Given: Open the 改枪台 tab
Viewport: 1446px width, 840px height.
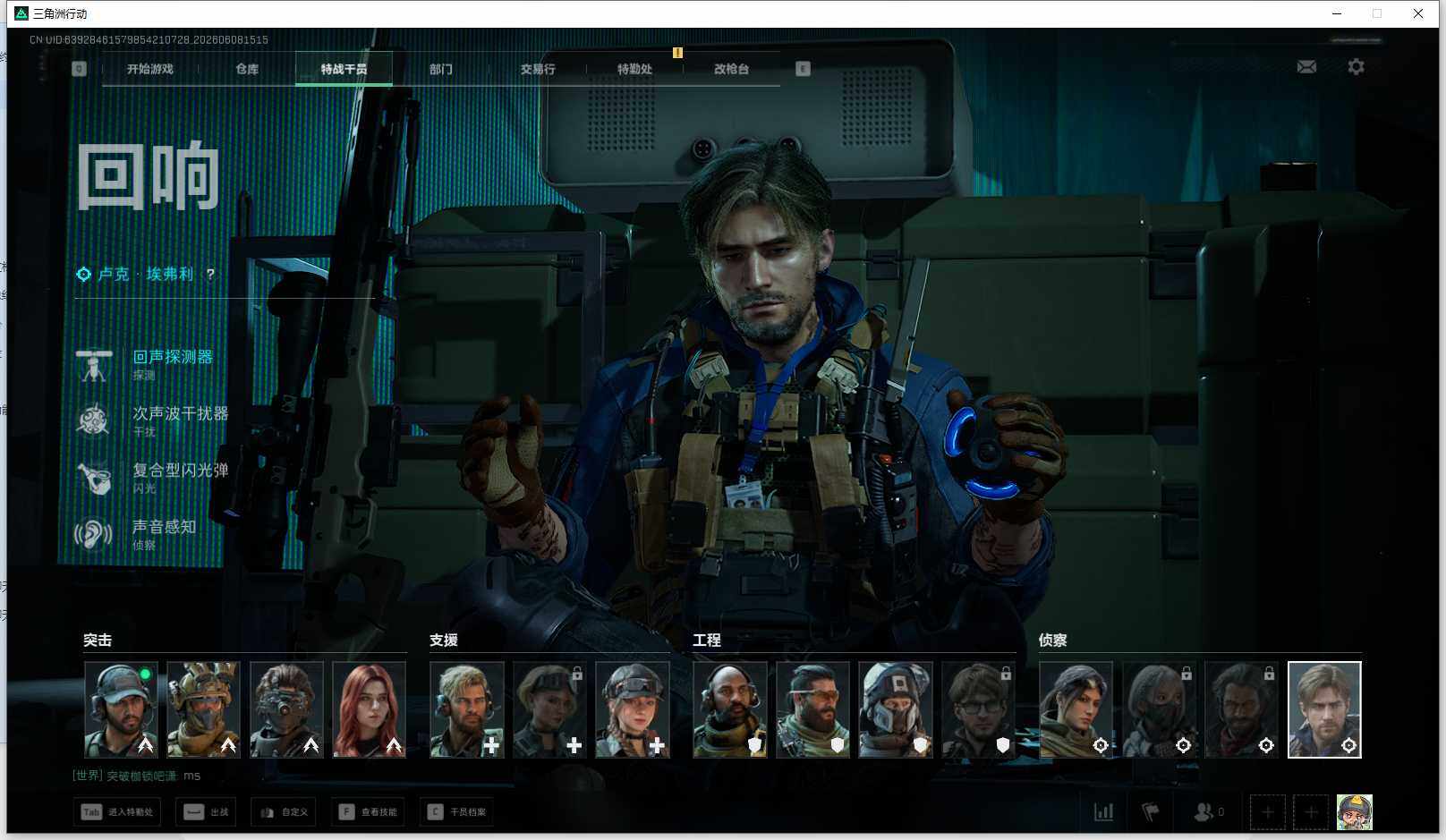Looking at the screenshot, I should [x=731, y=69].
